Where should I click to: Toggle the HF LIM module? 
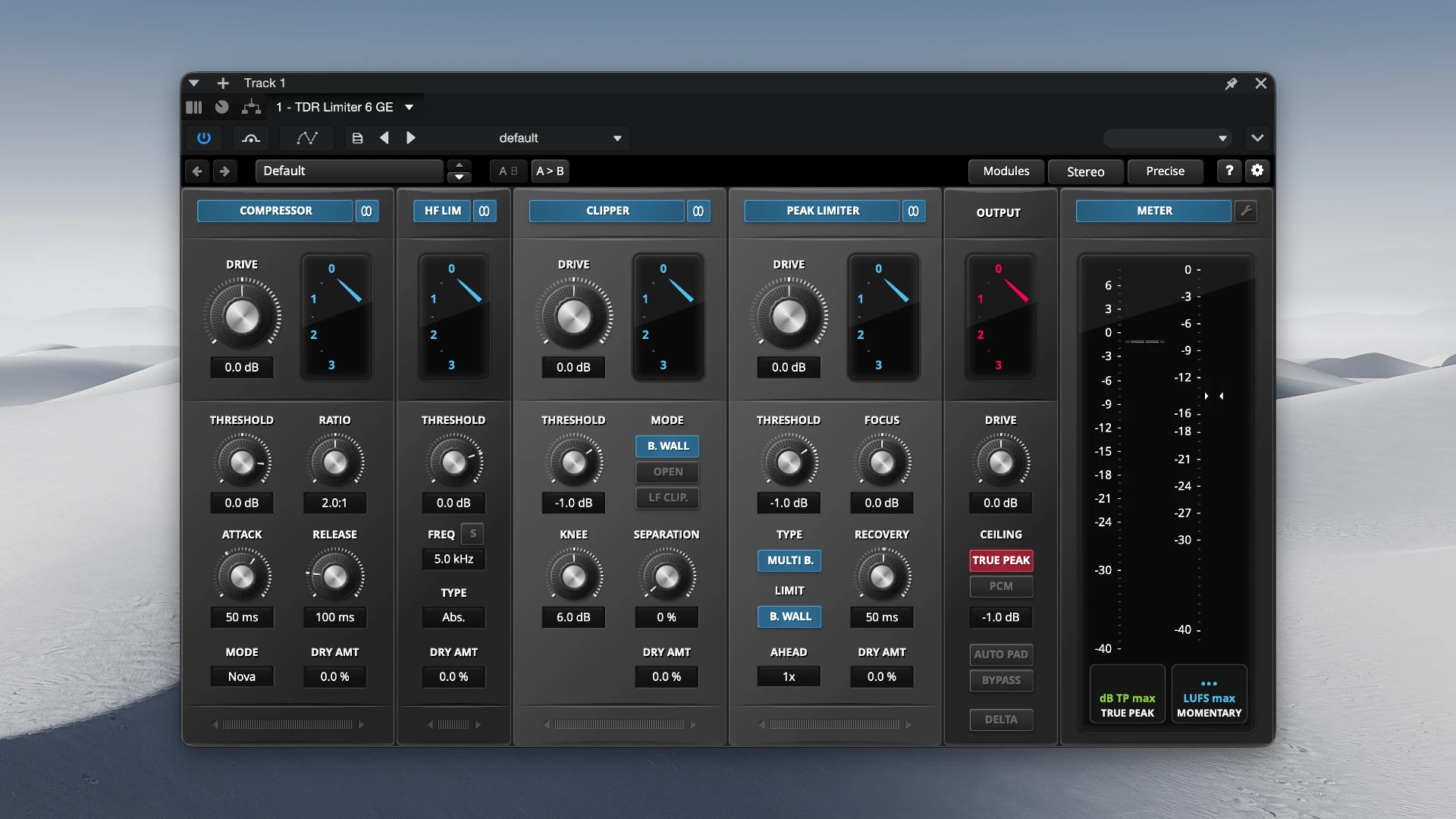(443, 211)
